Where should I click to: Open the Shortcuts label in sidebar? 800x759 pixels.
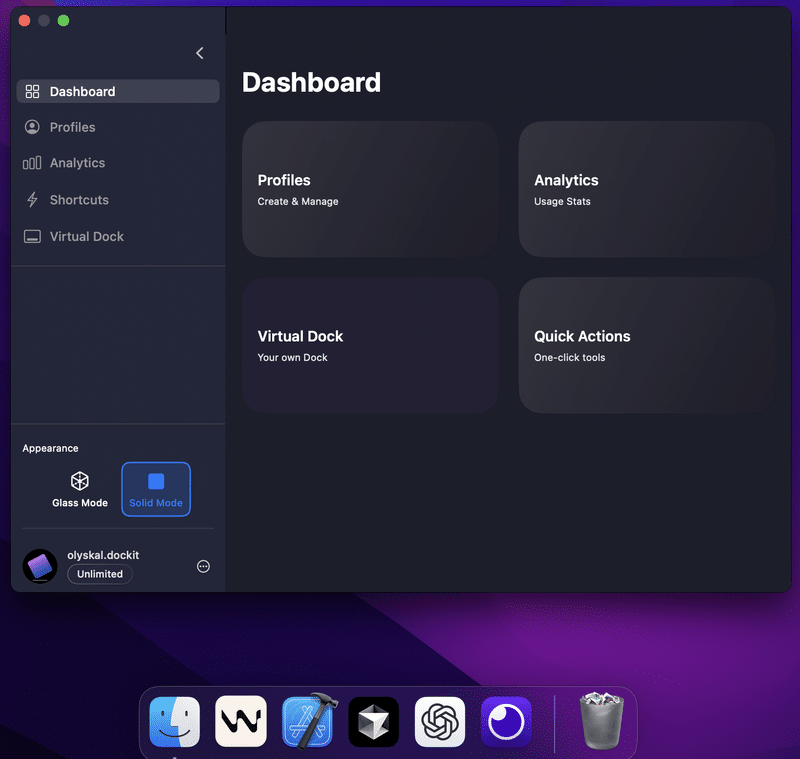[x=79, y=200]
